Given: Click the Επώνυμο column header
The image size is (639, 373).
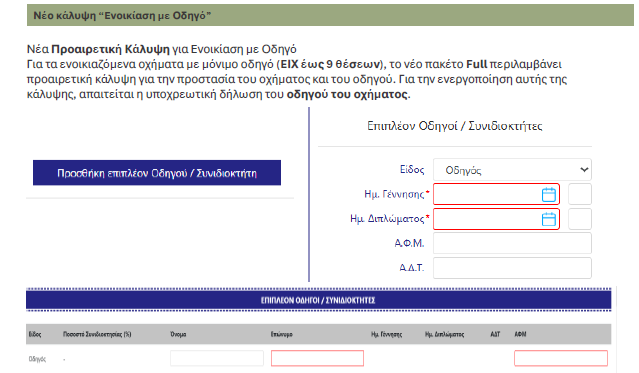Looking at the screenshot, I should 282,334.
